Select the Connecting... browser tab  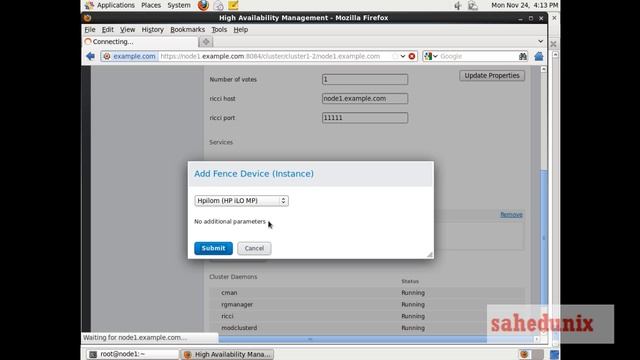(140, 42)
